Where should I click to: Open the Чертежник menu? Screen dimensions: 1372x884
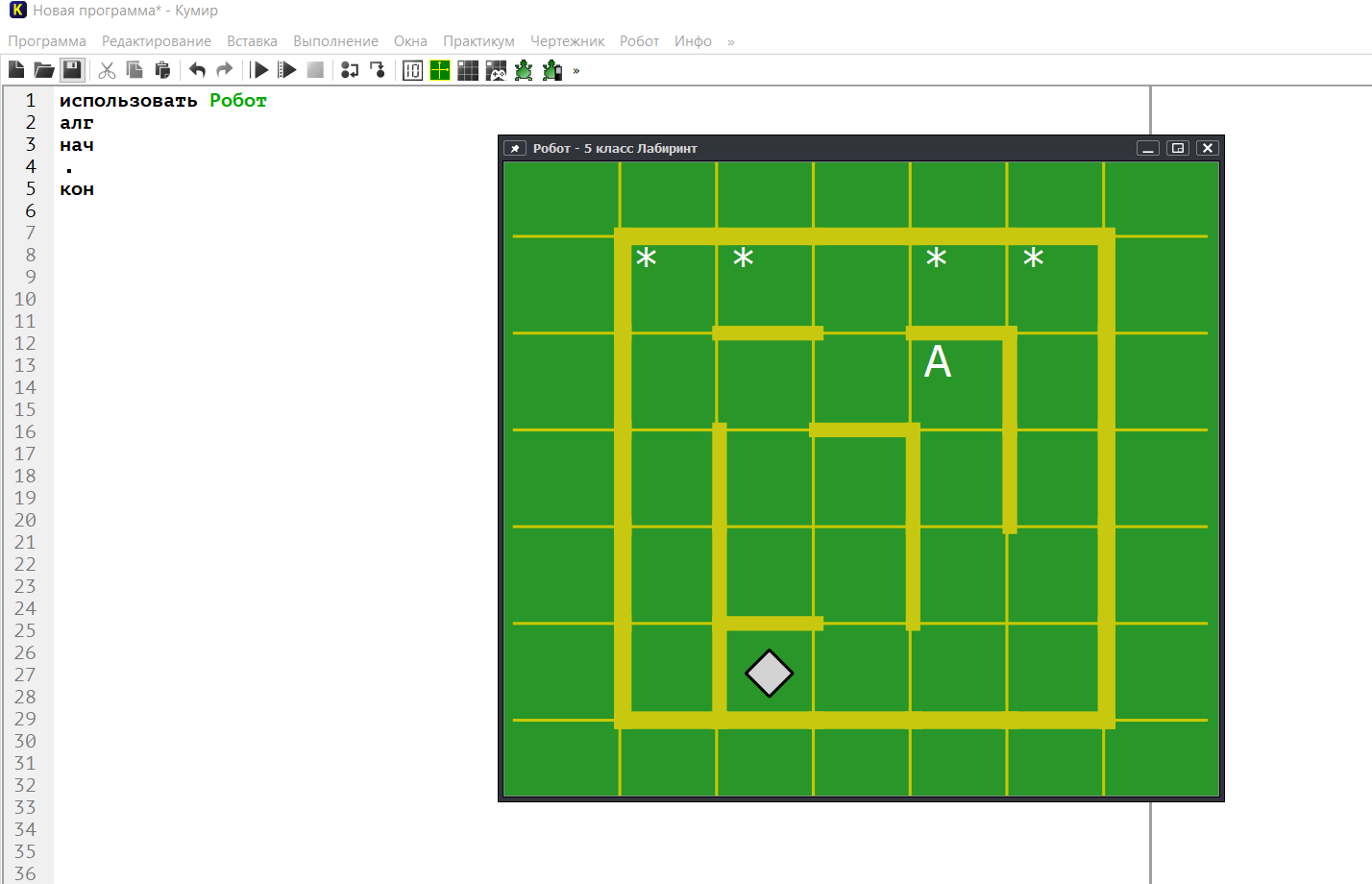(568, 41)
